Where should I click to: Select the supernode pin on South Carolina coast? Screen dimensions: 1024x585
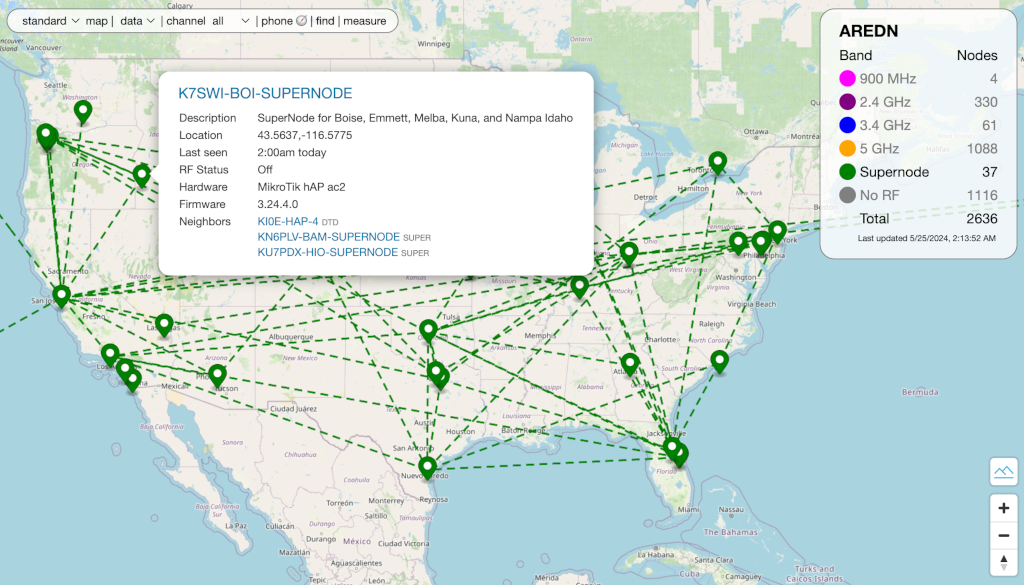(x=719, y=360)
